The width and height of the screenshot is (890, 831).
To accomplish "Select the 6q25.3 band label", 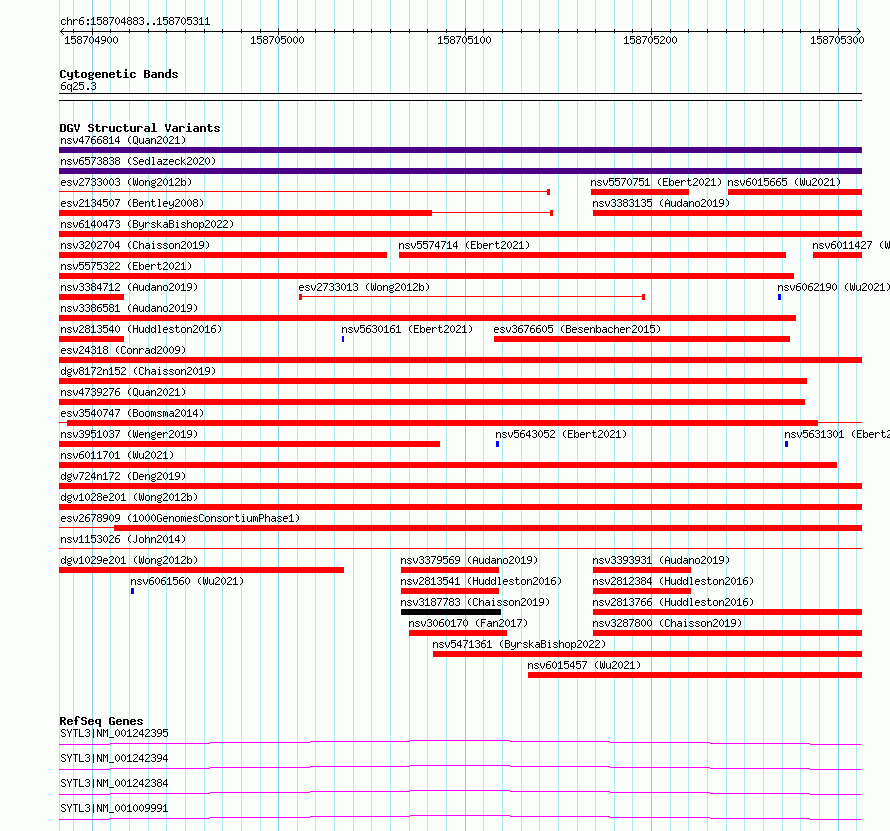I will point(78,86).
